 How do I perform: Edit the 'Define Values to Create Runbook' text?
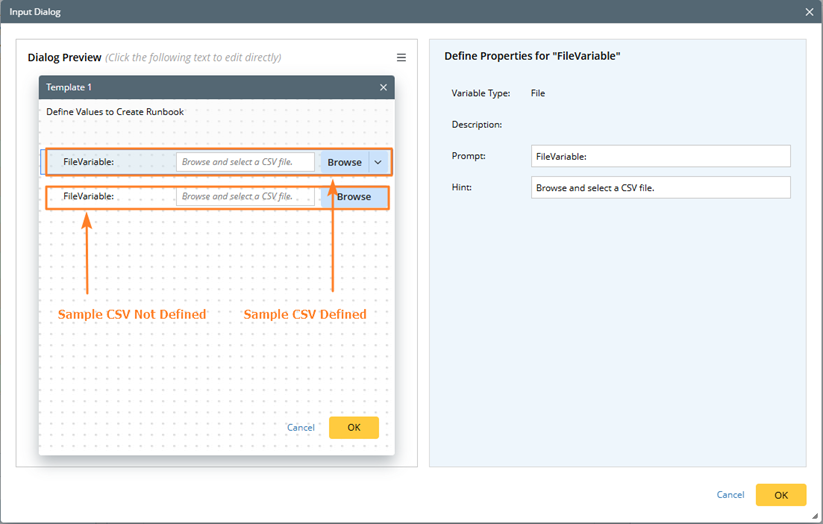coord(115,112)
